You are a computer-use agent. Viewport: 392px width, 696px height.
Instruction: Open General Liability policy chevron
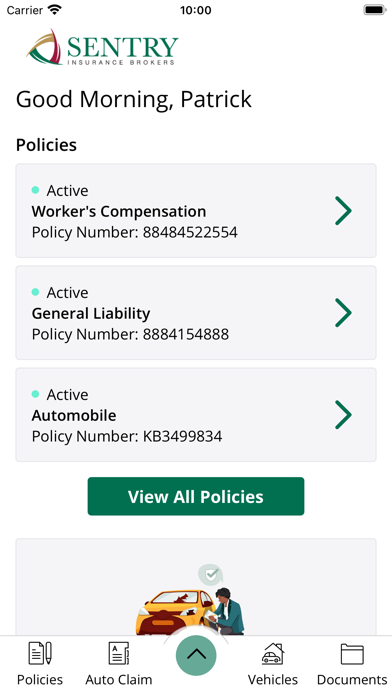click(x=343, y=313)
